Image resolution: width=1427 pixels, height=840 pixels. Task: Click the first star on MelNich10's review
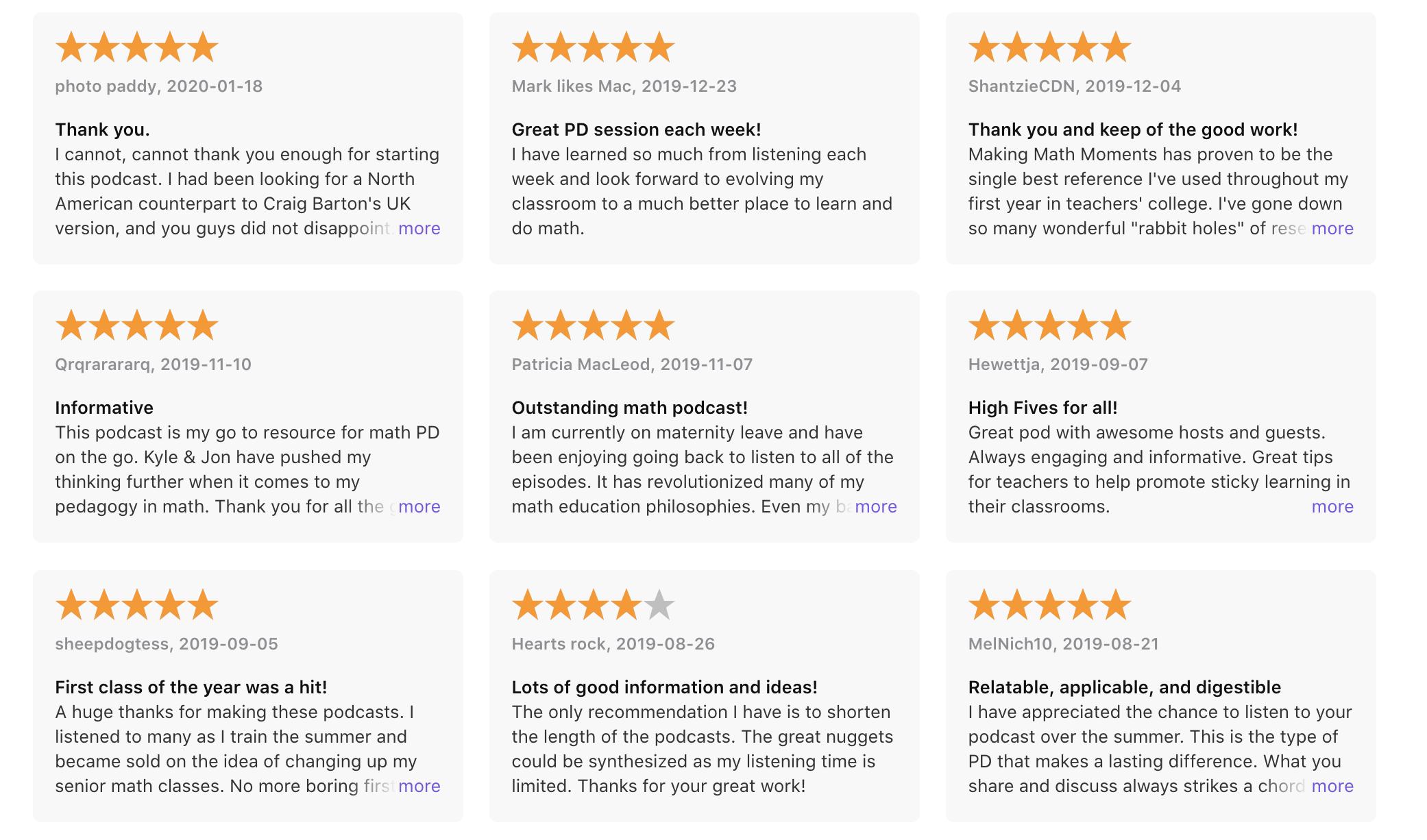(x=984, y=604)
